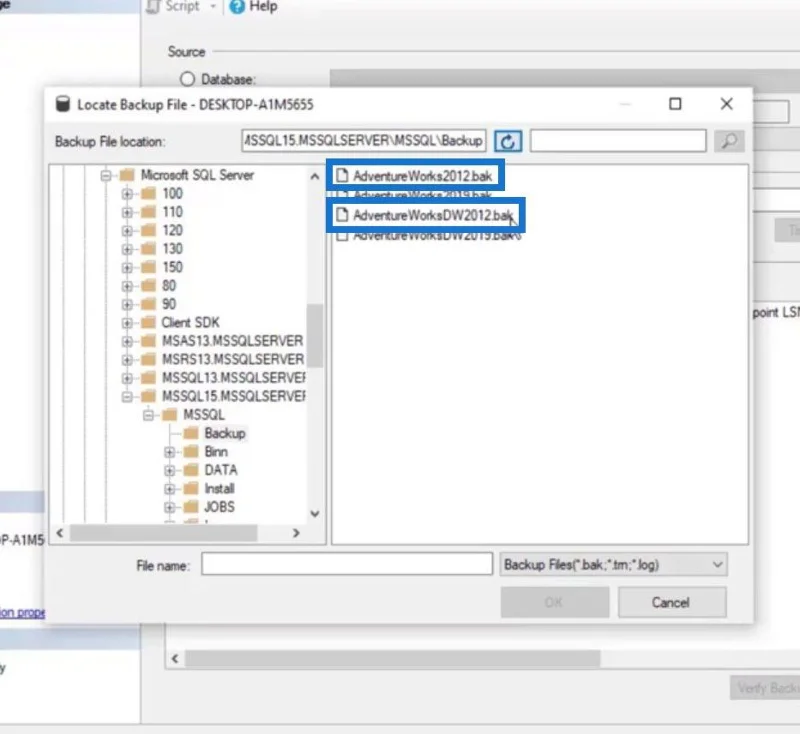Expand the JOBS folder node
This screenshot has height=734, width=800.
click(170, 507)
